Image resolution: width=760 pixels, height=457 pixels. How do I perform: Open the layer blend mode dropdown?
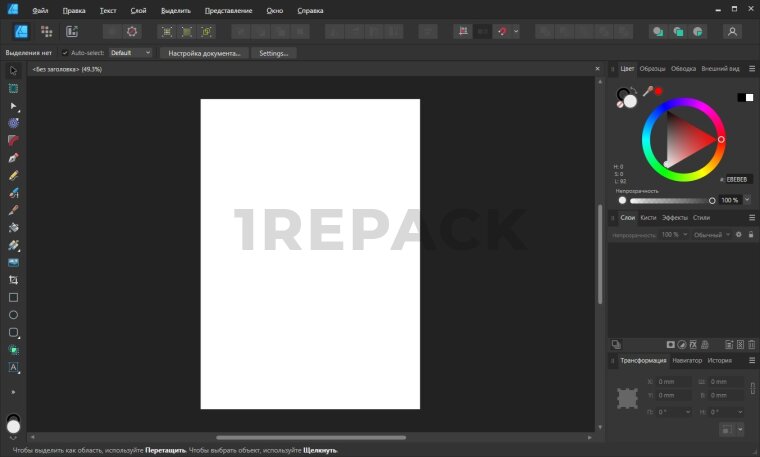[x=711, y=234]
